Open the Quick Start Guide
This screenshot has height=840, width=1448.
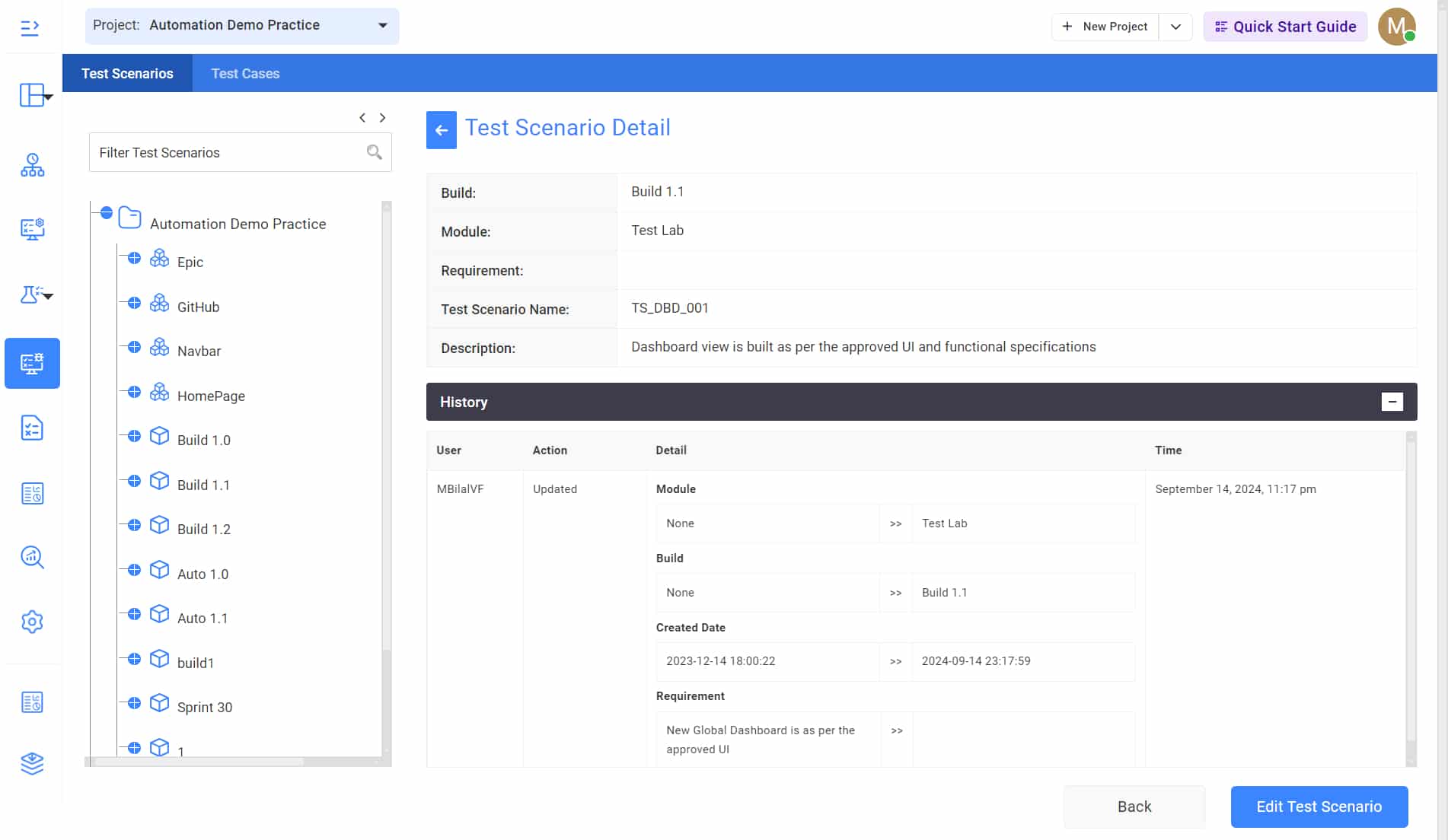point(1285,27)
